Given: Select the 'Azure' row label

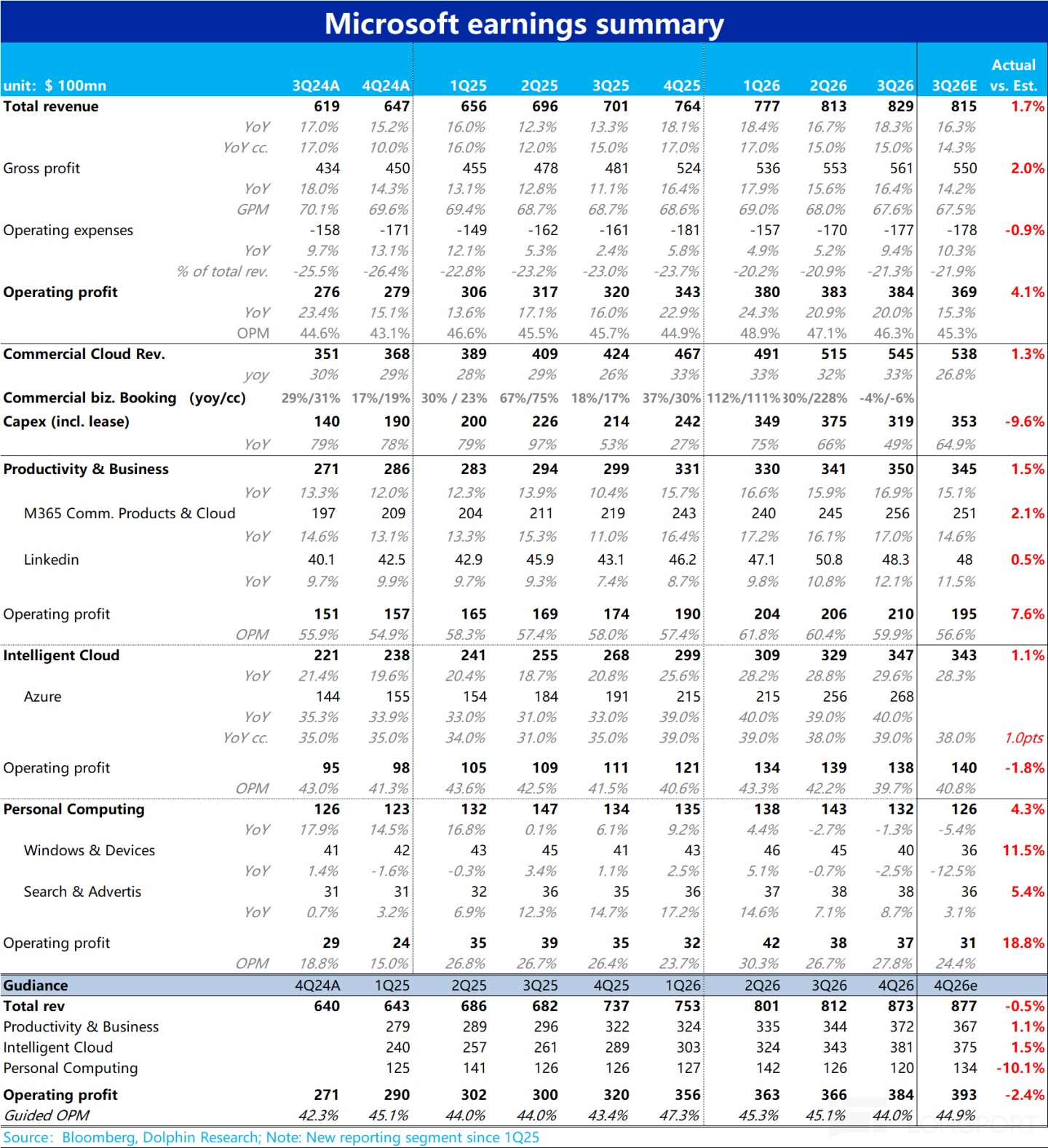Looking at the screenshot, I should [42, 697].
